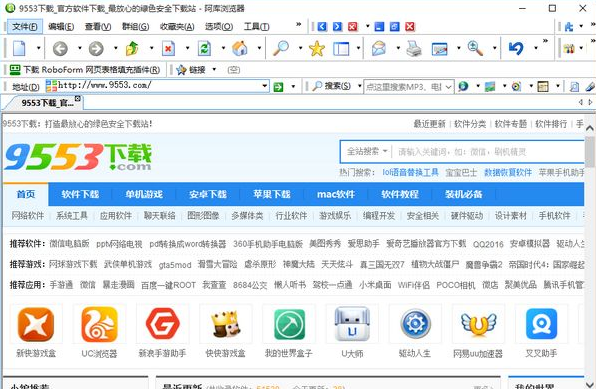Open favorites with the yellow star icon

tap(317, 49)
